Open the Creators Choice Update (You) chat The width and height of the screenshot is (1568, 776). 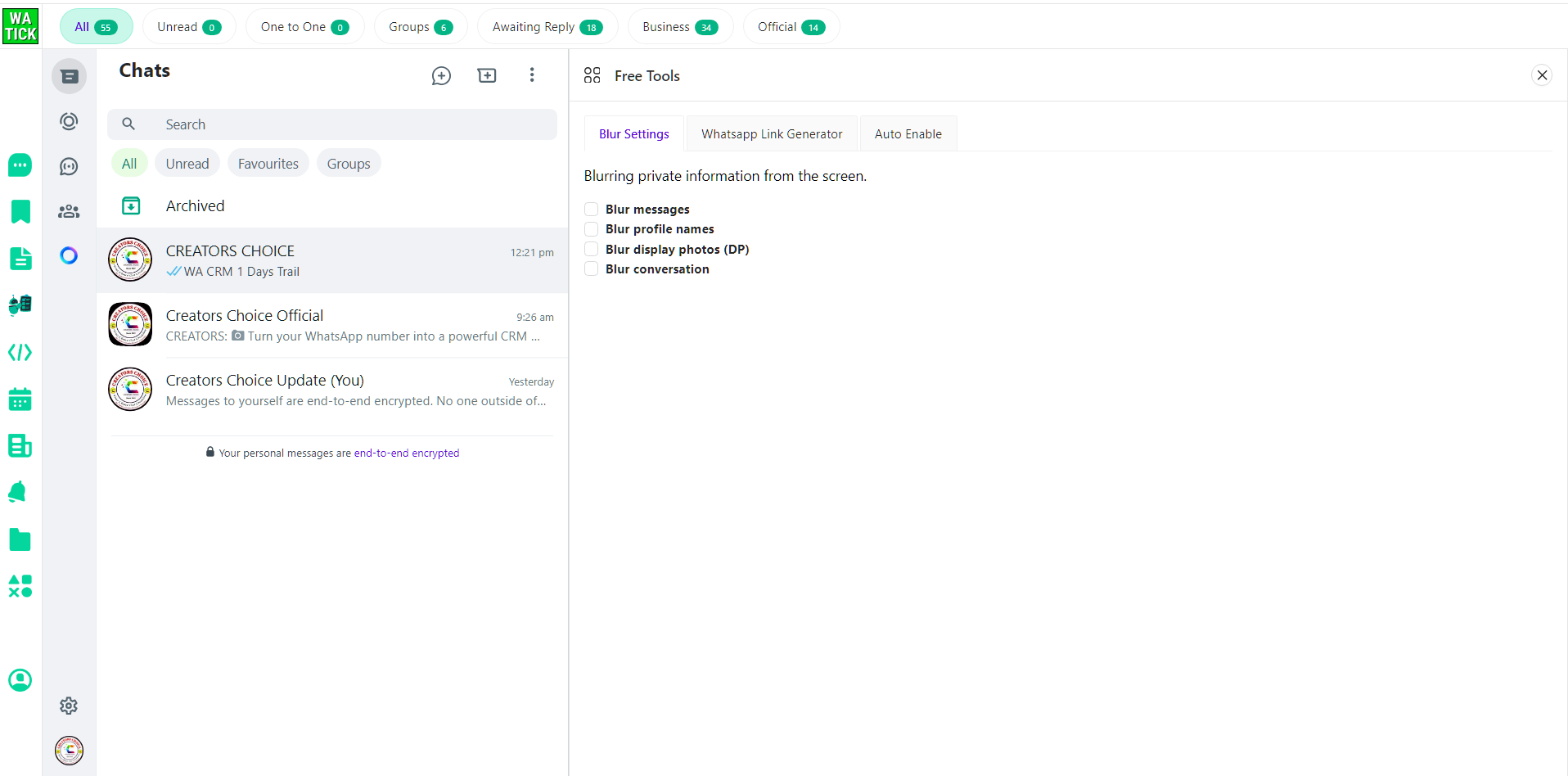[x=332, y=390]
